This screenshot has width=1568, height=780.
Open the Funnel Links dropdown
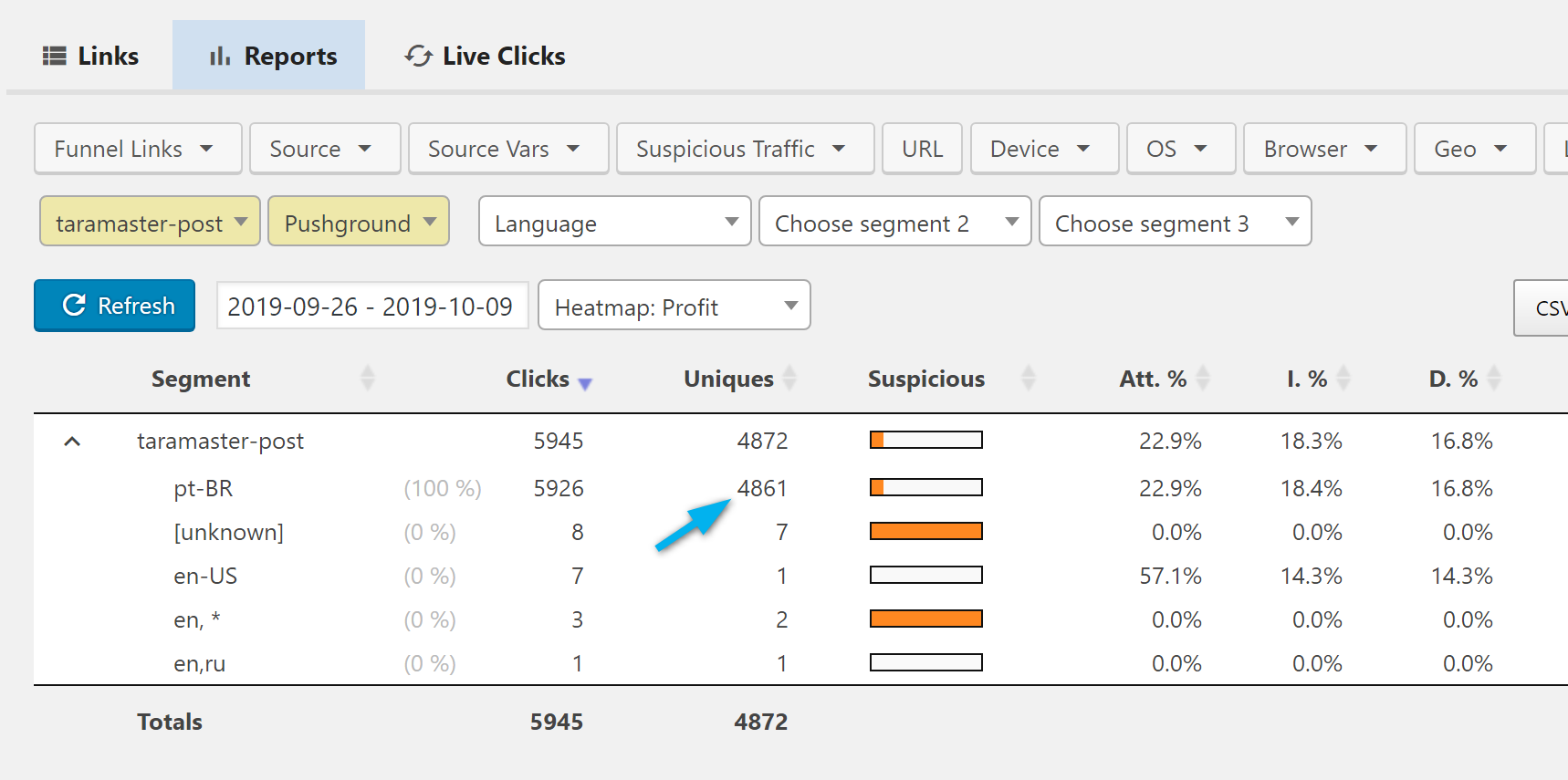138,149
